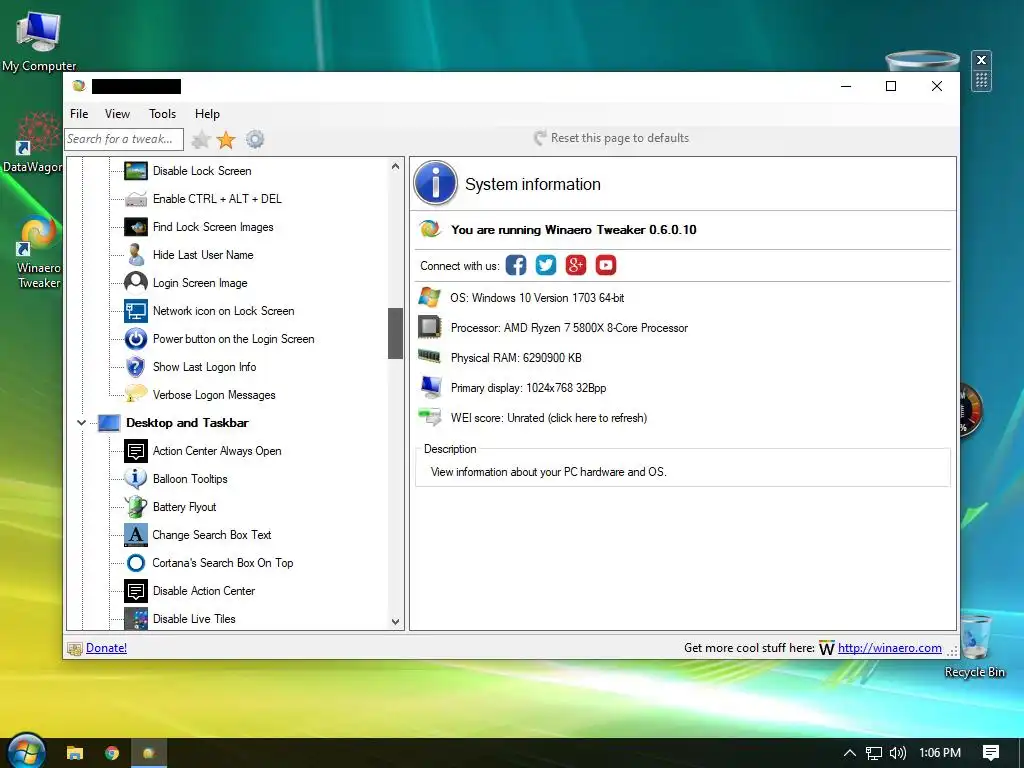The width and height of the screenshot is (1024, 768).
Task: Click the Disable Lock Screen icon
Action: (x=136, y=171)
